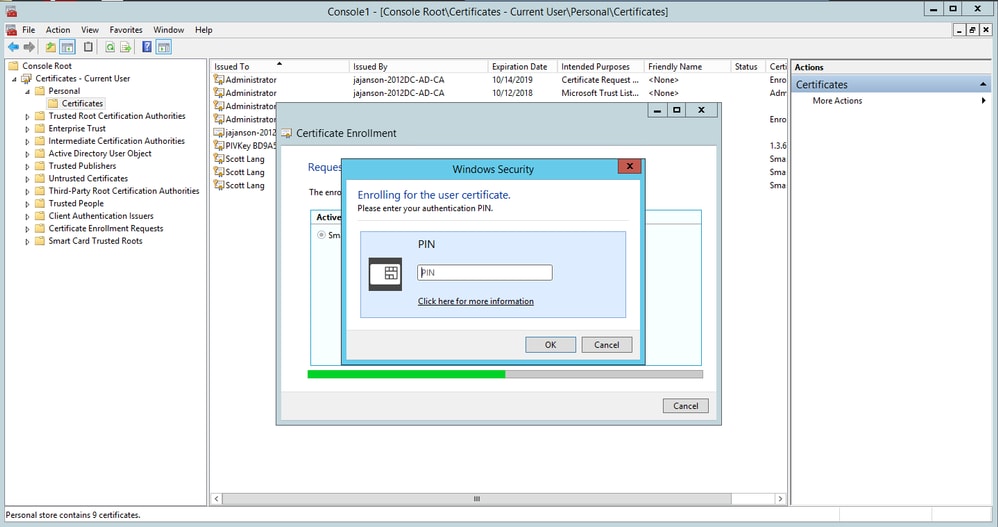Image resolution: width=998 pixels, height=527 pixels.
Task: Sort by the Issued By column header
Action: coord(419,66)
